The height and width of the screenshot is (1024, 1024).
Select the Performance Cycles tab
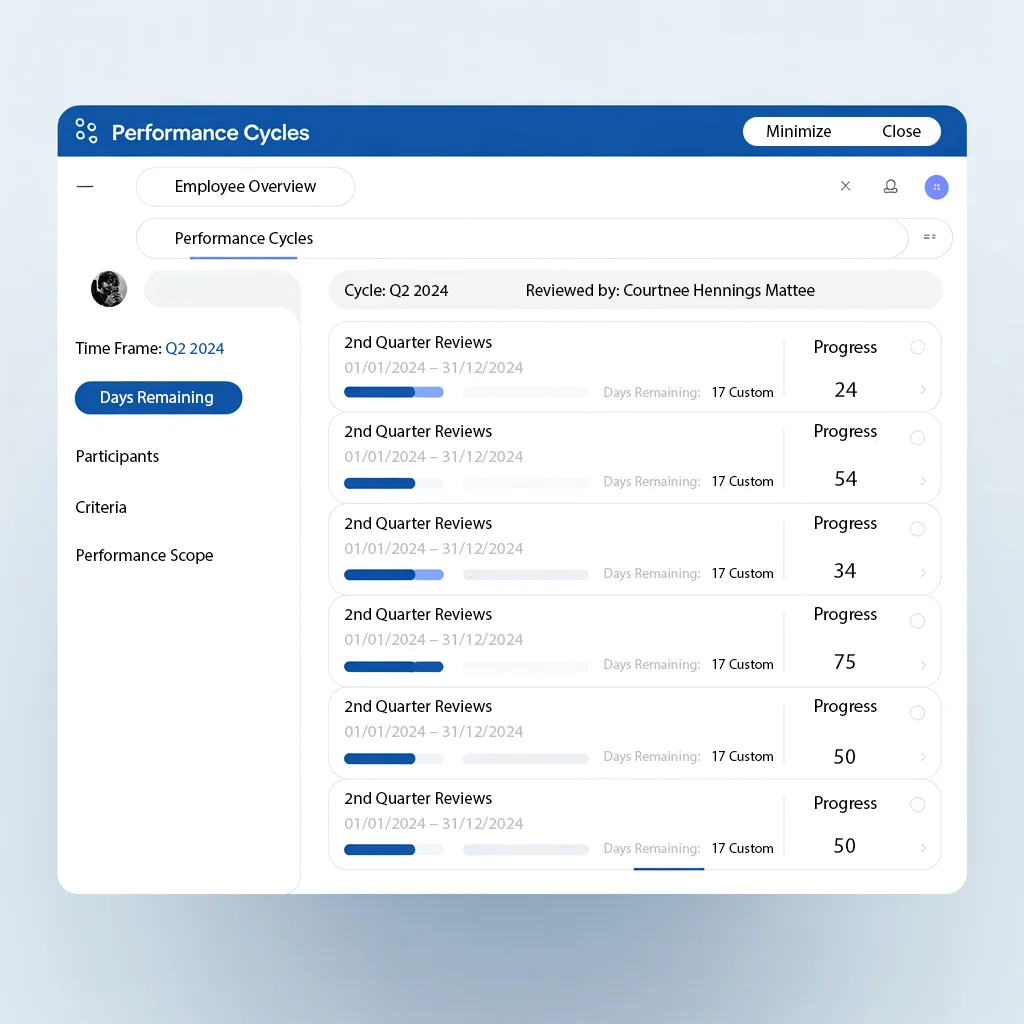(x=244, y=239)
